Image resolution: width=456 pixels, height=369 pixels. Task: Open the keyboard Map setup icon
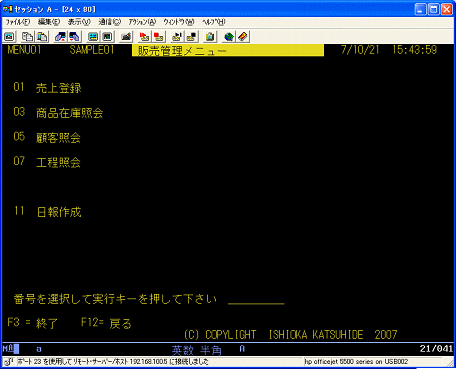126,36
